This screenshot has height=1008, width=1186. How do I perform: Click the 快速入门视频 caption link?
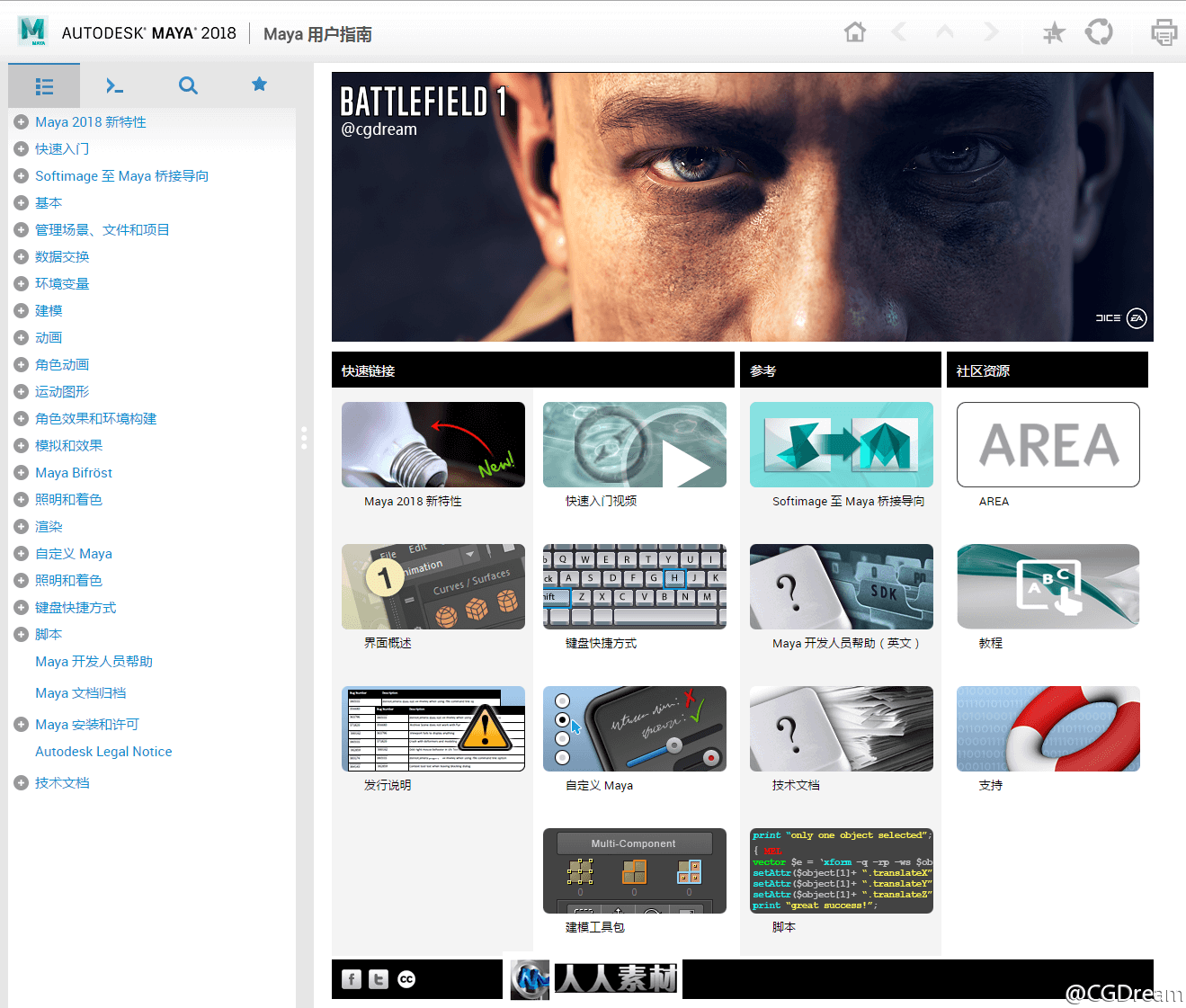coord(601,501)
